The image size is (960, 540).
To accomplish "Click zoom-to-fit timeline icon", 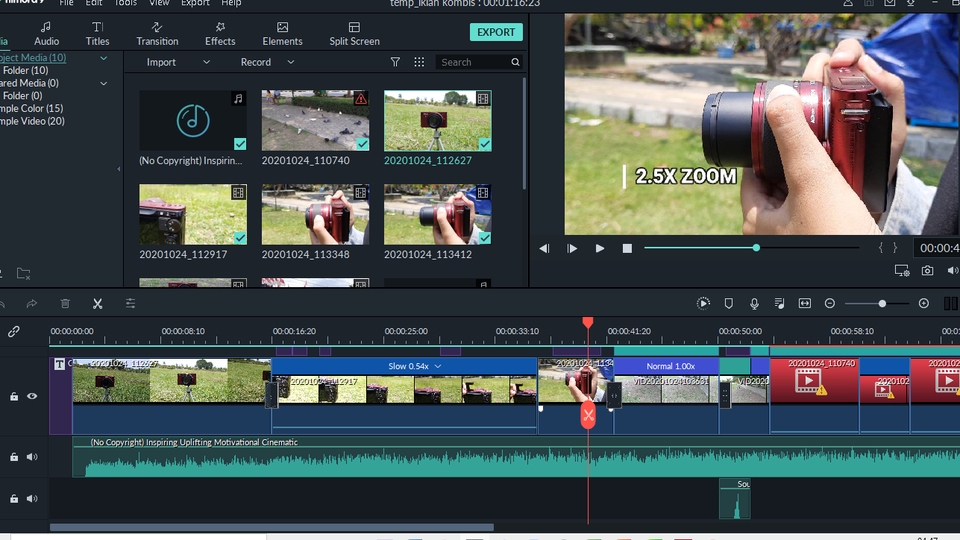I will (x=804, y=303).
